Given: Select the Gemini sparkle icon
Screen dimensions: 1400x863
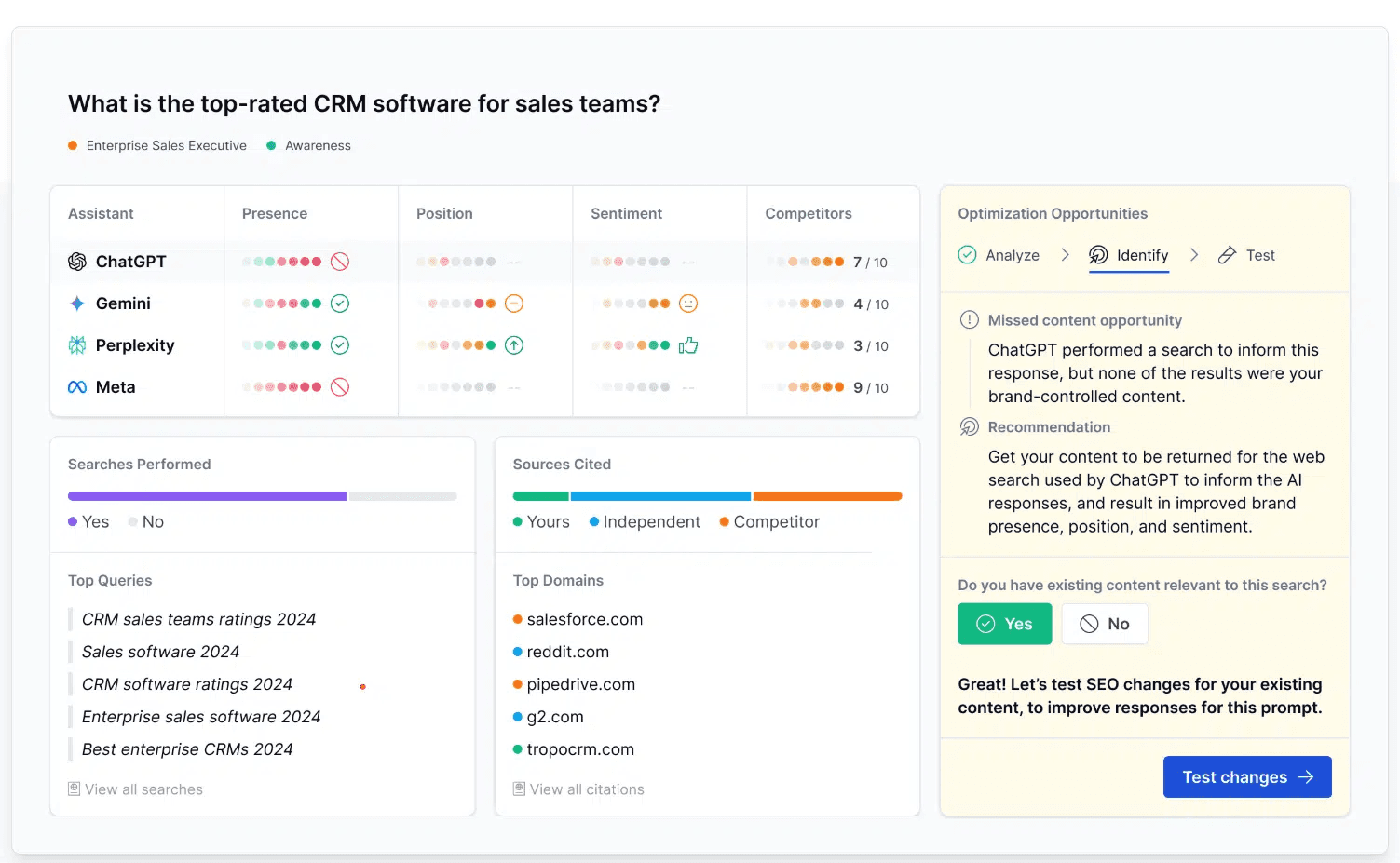Looking at the screenshot, I should pyautogui.click(x=78, y=303).
